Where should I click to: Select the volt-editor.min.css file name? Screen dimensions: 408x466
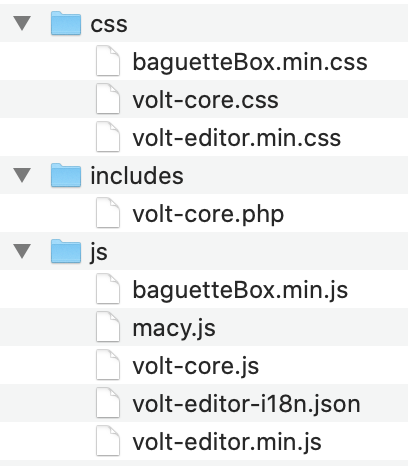click(x=237, y=138)
